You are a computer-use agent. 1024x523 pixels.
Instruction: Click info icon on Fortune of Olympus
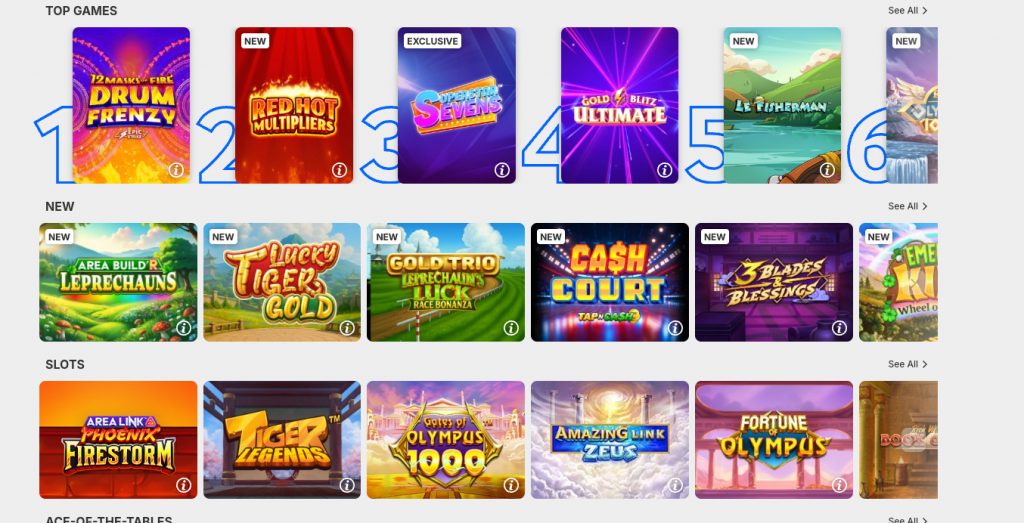[x=839, y=485]
